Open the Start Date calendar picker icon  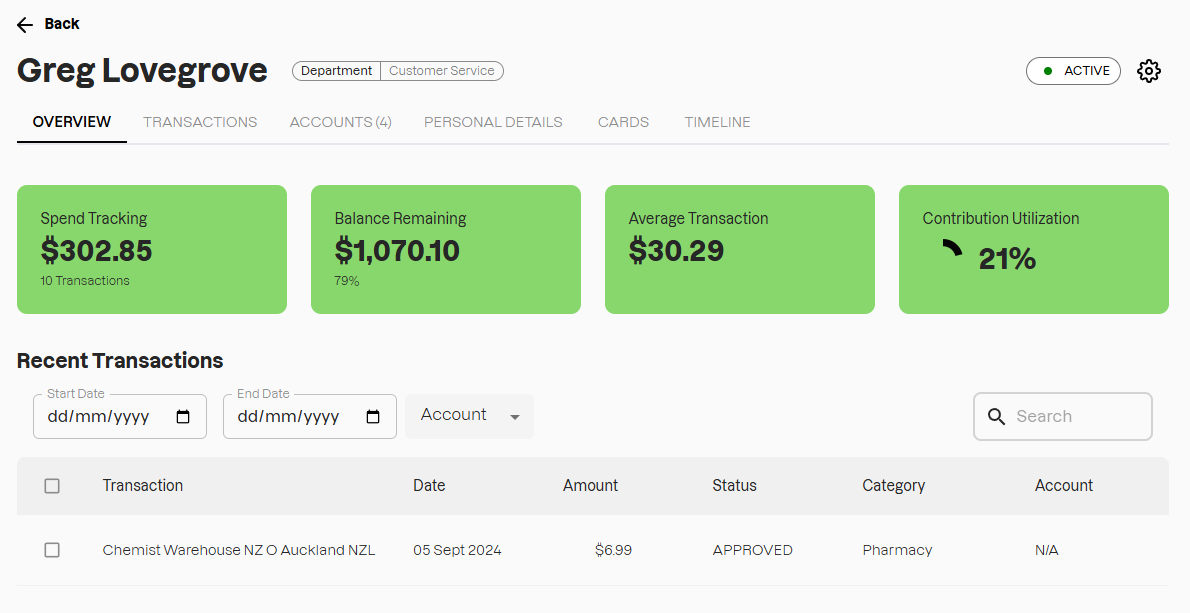tap(183, 417)
